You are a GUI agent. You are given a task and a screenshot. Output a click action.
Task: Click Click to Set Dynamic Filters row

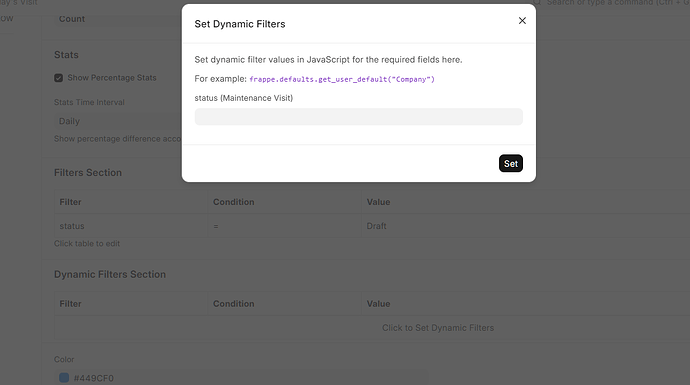[x=438, y=328]
